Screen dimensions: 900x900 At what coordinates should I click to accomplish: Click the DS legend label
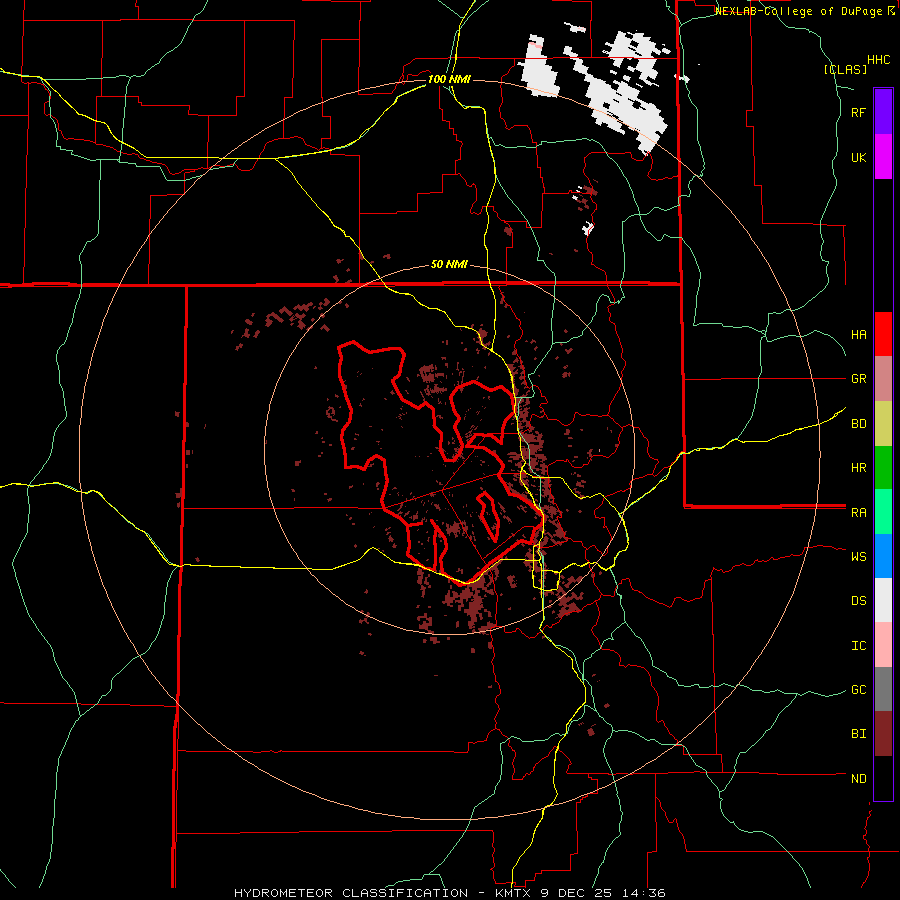858,600
